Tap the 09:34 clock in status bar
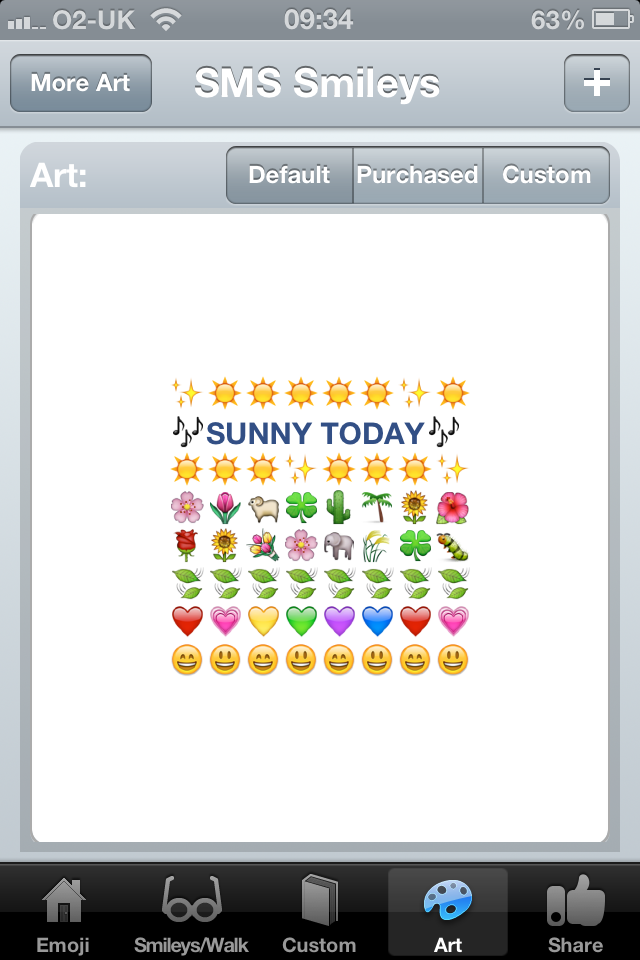The height and width of the screenshot is (960, 640). (x=318, y=20)
